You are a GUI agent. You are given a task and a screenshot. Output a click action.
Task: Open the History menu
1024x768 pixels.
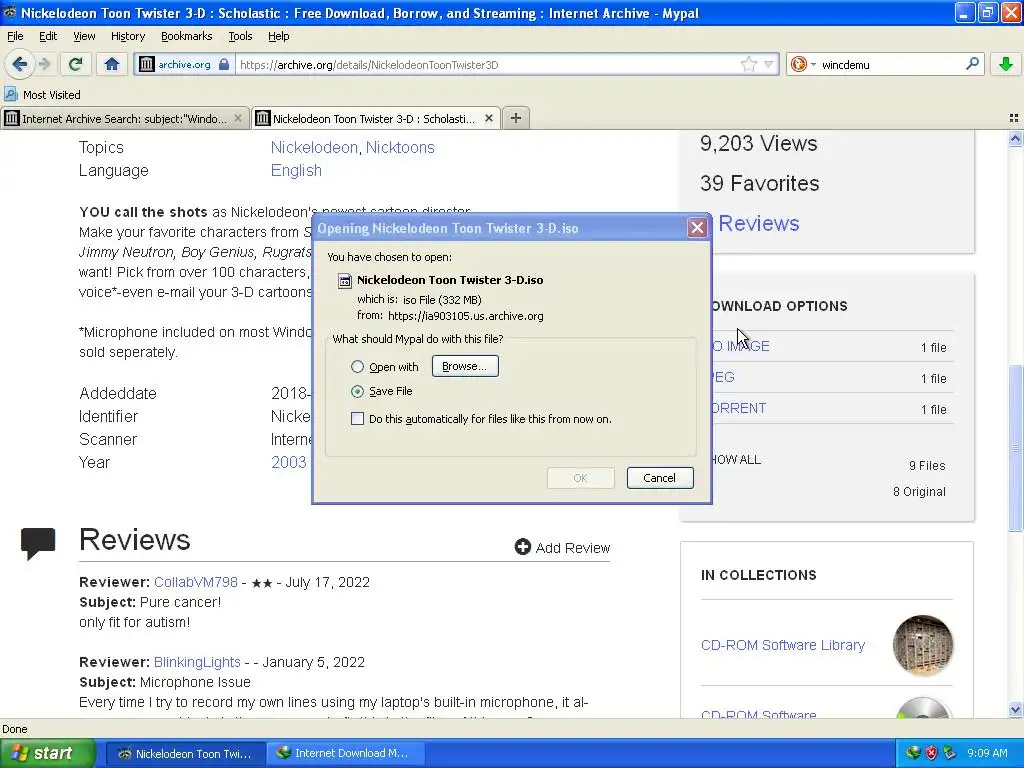click(x=128, y=36)
